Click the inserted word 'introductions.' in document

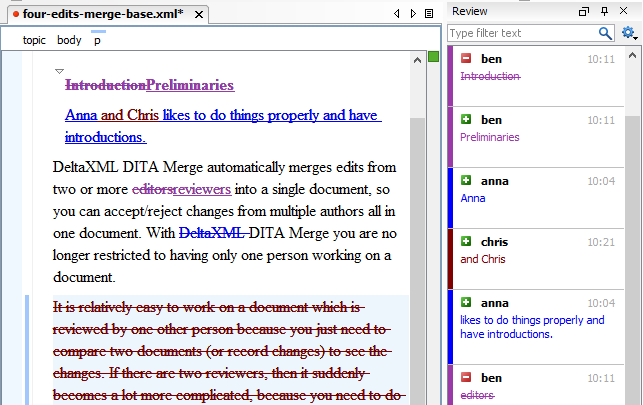[x=105, y=137]
